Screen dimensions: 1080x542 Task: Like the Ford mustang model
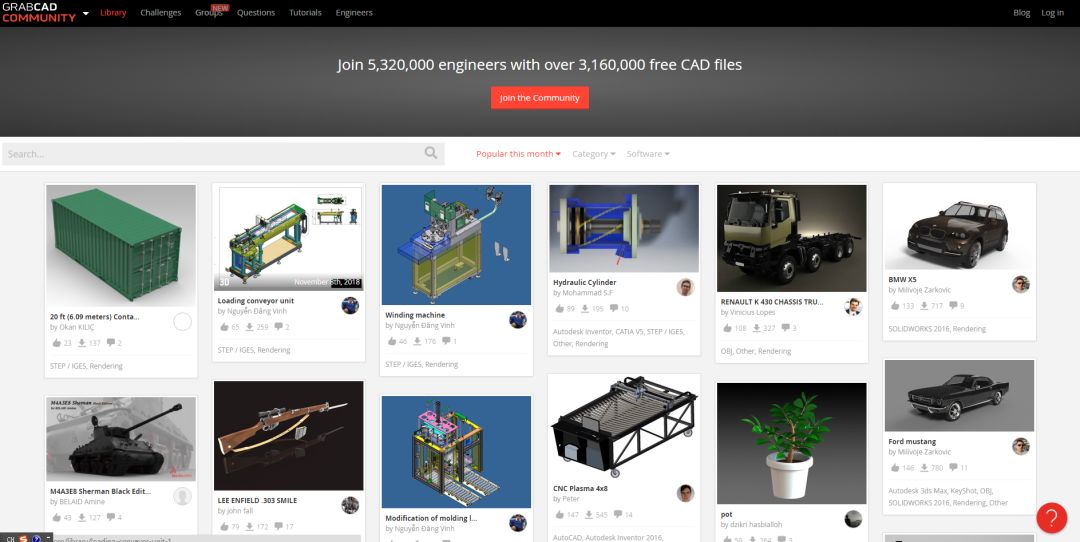894,468
